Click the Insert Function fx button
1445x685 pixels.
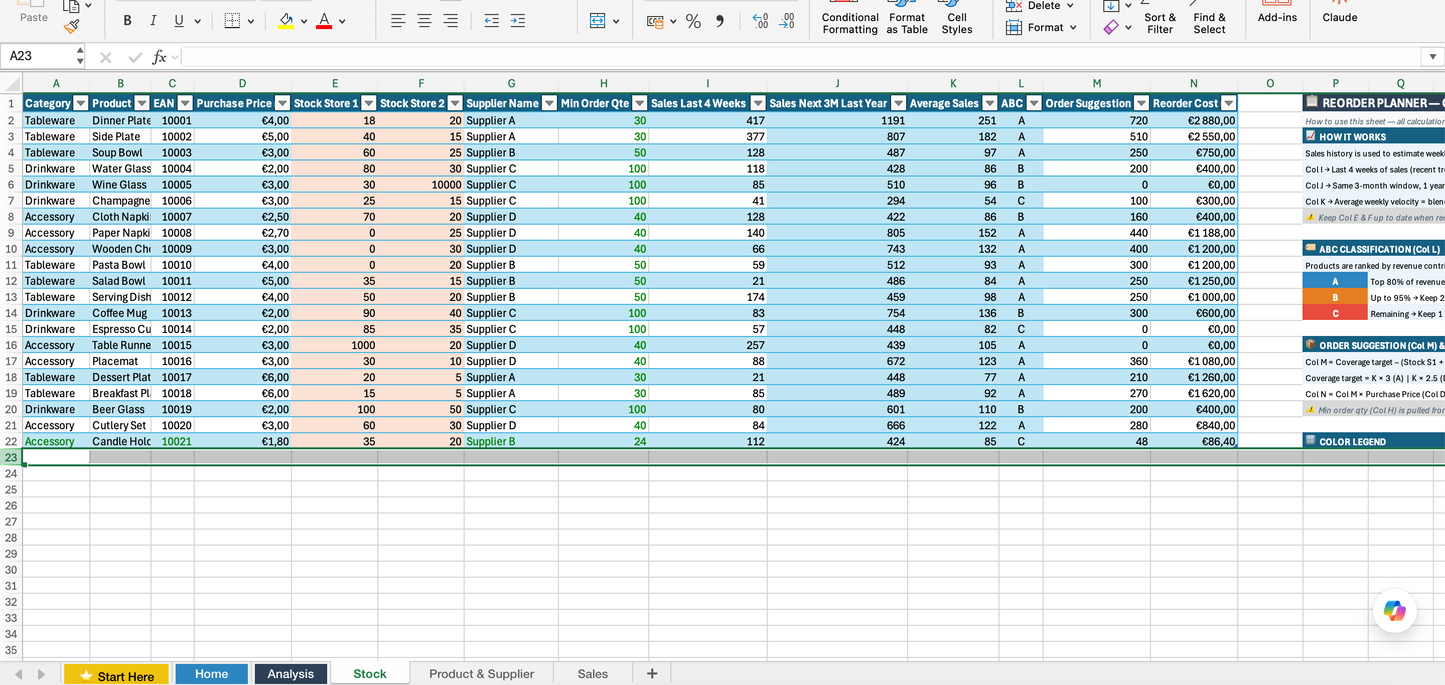[159, 57]
